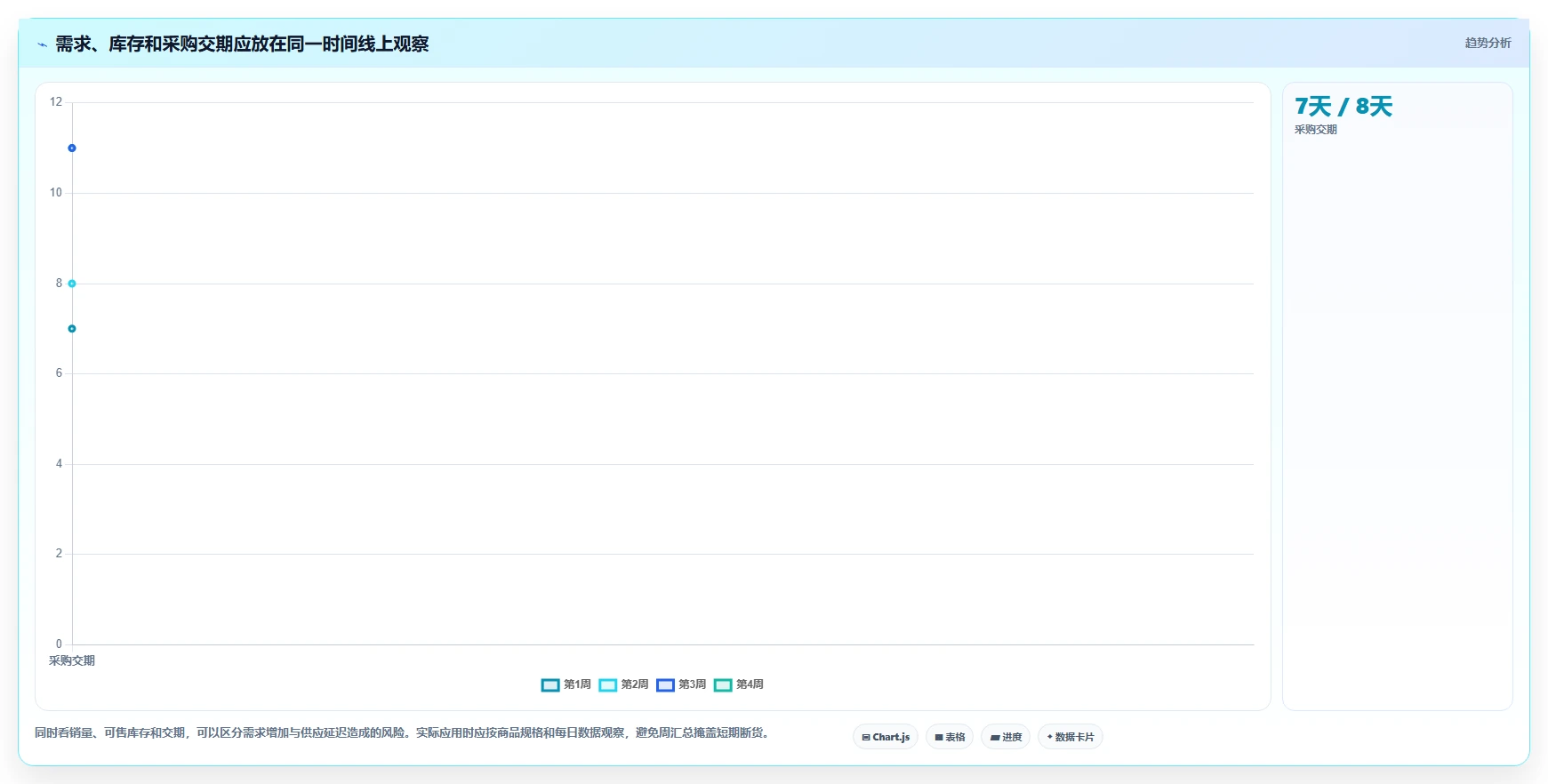The image size is (1548, 784).
Task: Toggle the 第1周 legend color box
Action: click(550, 684)
